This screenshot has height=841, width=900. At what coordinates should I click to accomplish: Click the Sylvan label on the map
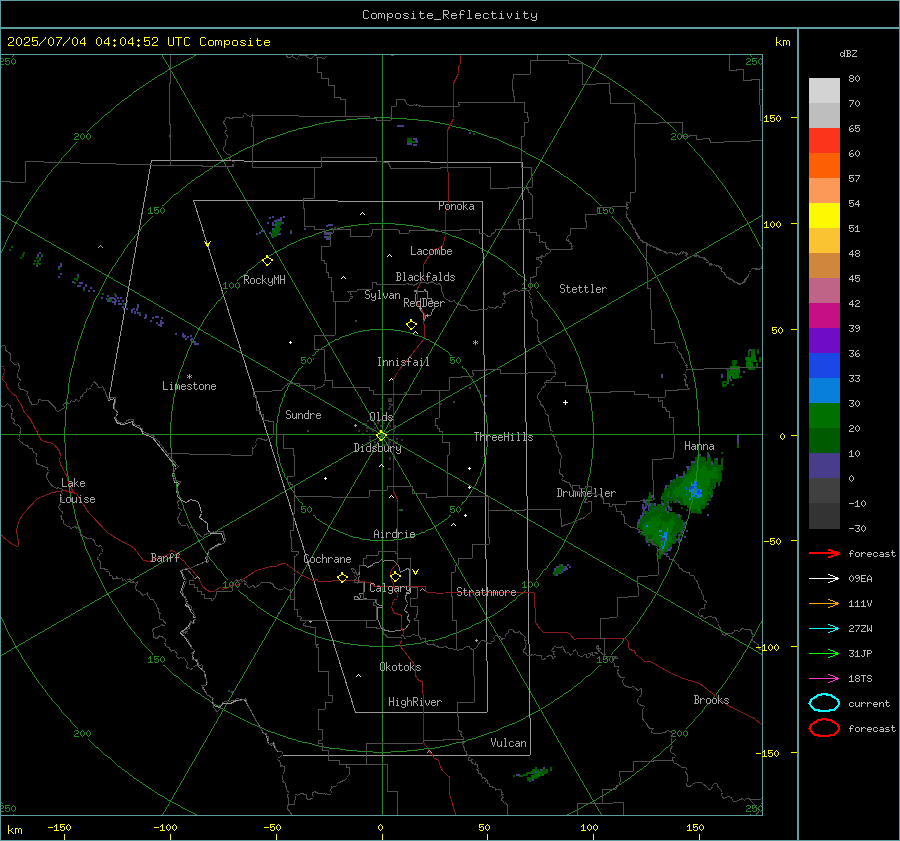(x=382, y=295)
